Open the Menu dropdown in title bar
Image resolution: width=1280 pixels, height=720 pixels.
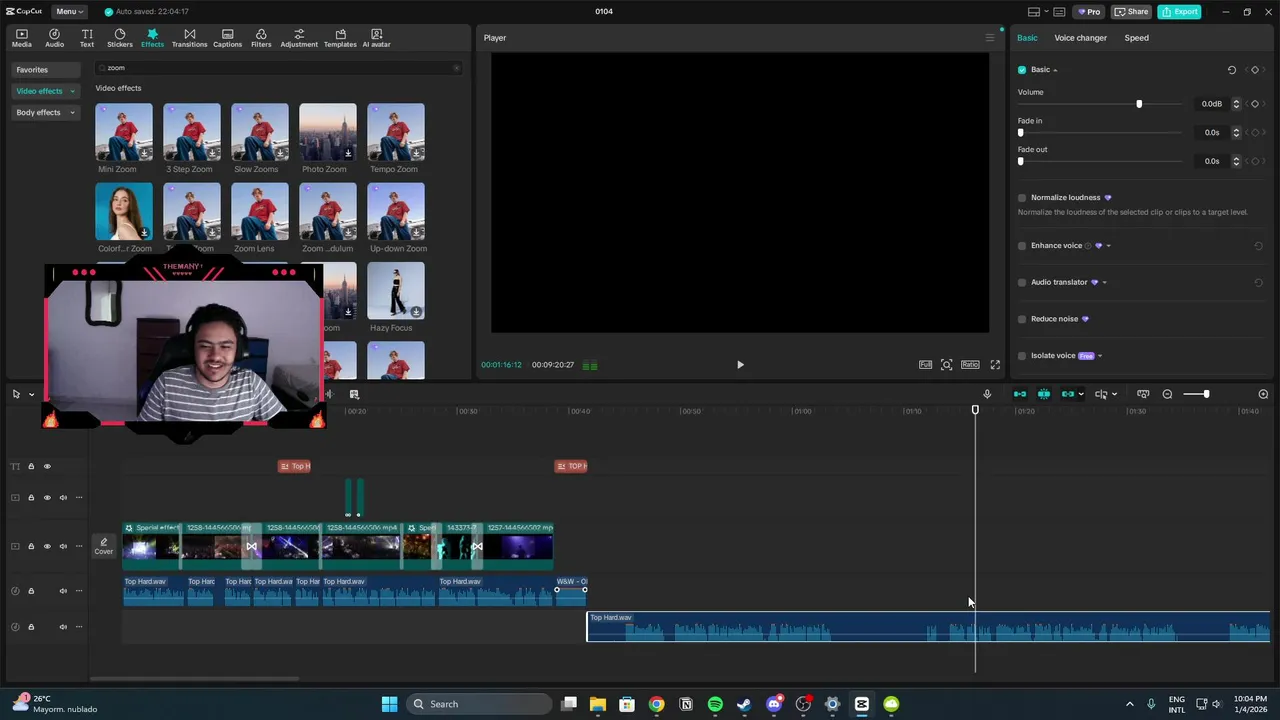(x=69, y=12)
